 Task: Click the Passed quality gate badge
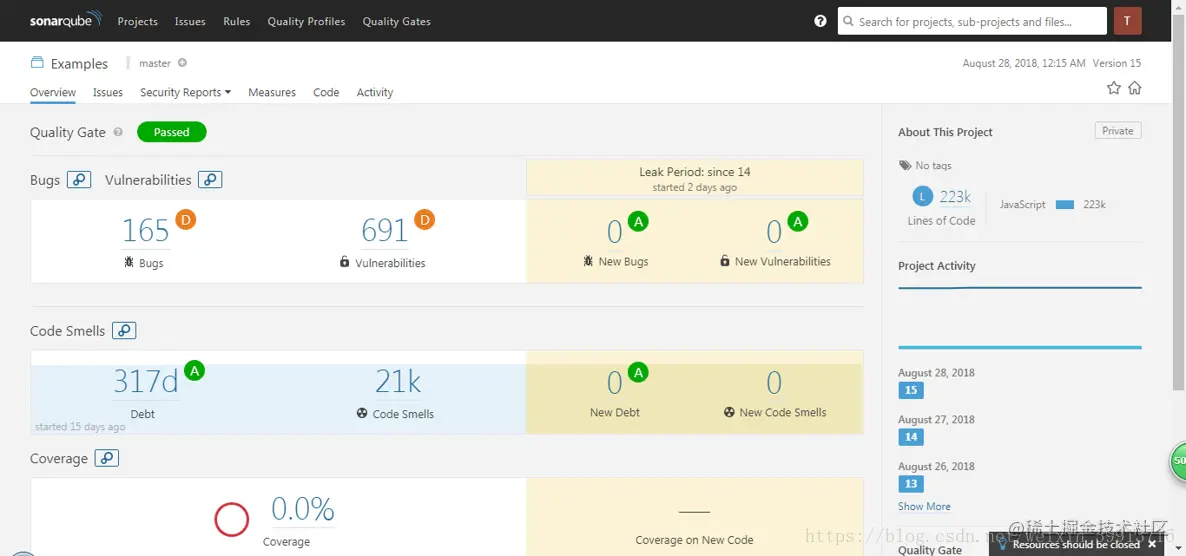pos(172,132)
